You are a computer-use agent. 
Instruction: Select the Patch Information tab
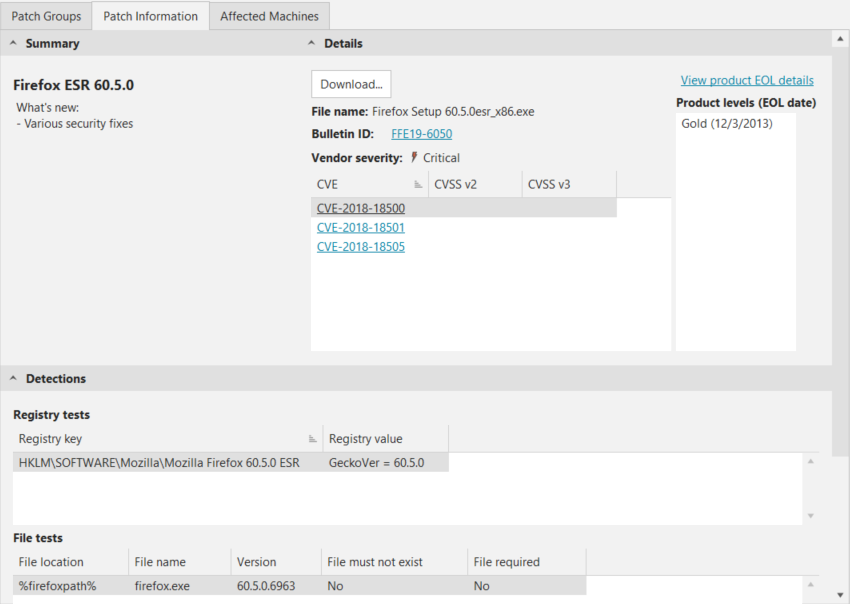(150, 16)
